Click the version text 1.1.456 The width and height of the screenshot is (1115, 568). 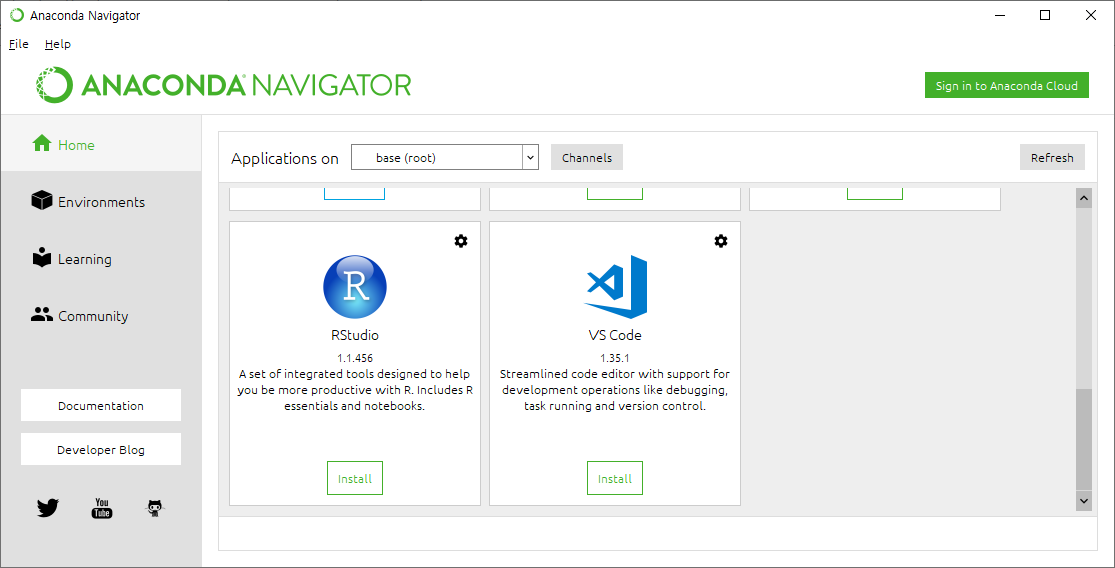pyautogui.click(x=355, y=358)
